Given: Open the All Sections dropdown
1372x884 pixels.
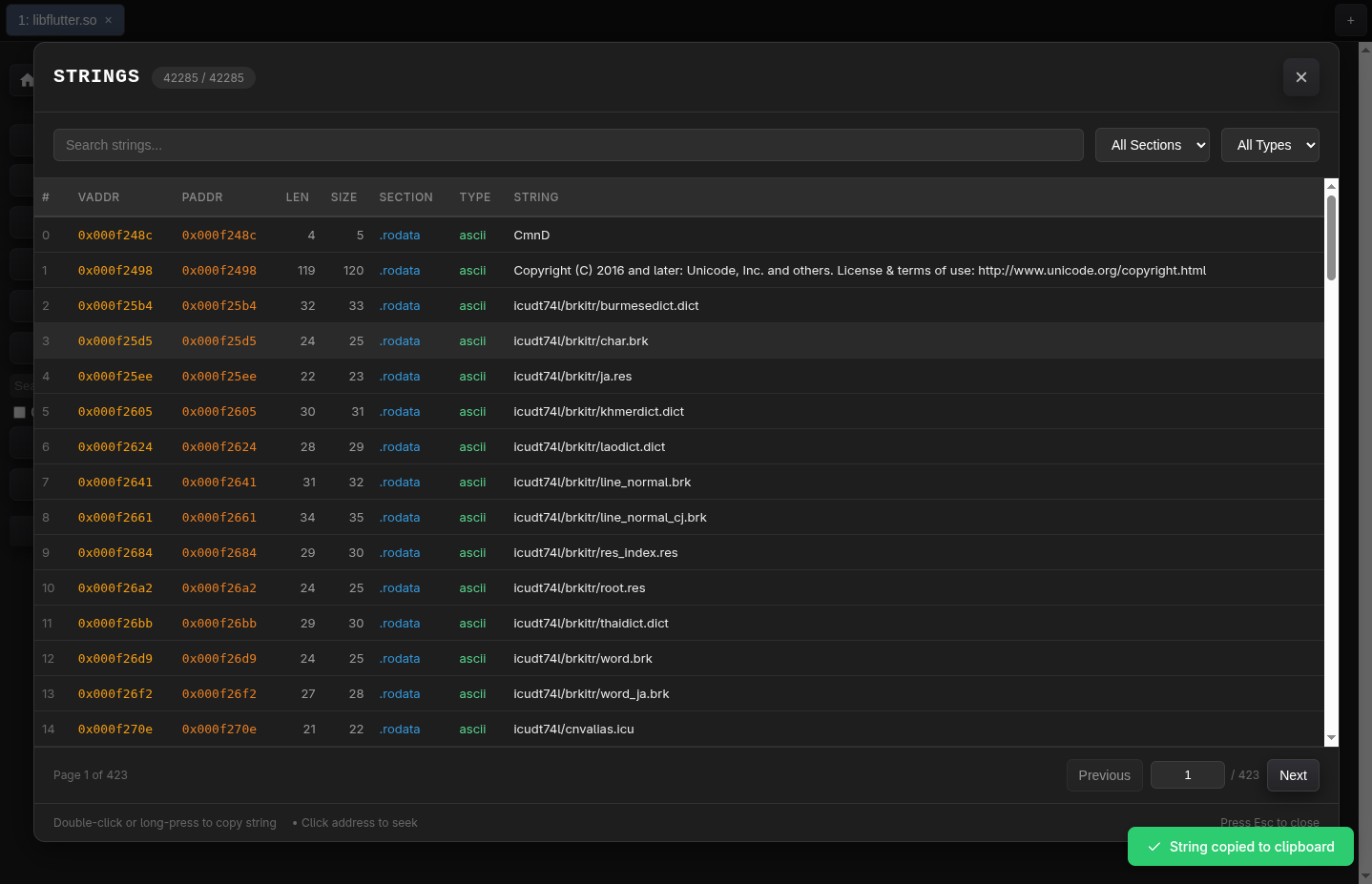Looking at the screenshot, I should click(x=1152, y=145).
